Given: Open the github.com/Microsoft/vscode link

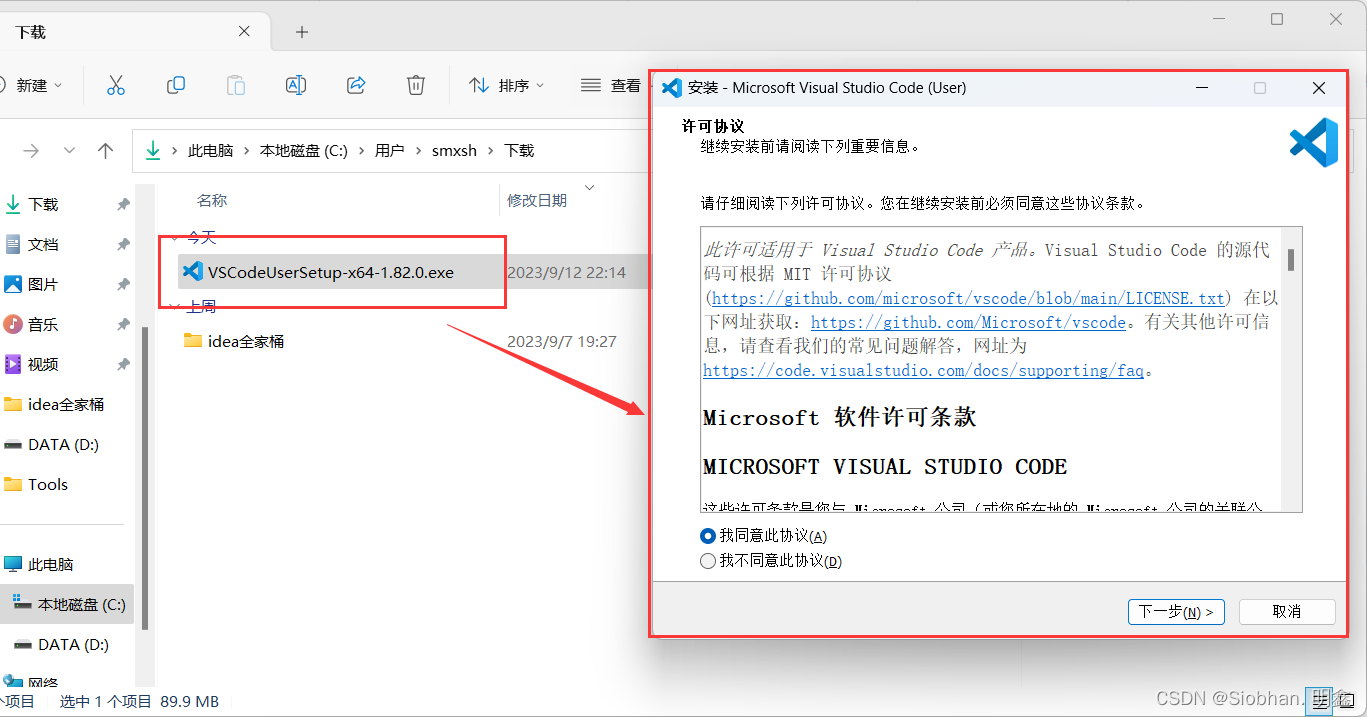Looking at the screenshot, I should click(968, 323).
